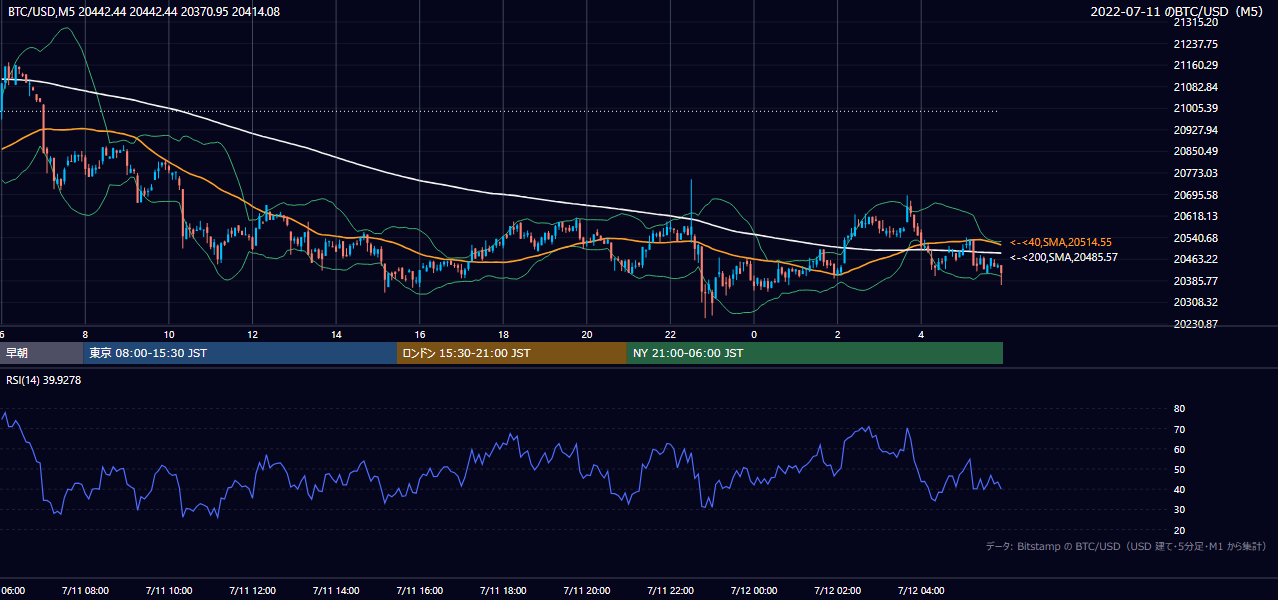The height and width of the screenshot is (600, 1278).
Task: Click hour tick 8 under price chart
Action: (85, 335)
